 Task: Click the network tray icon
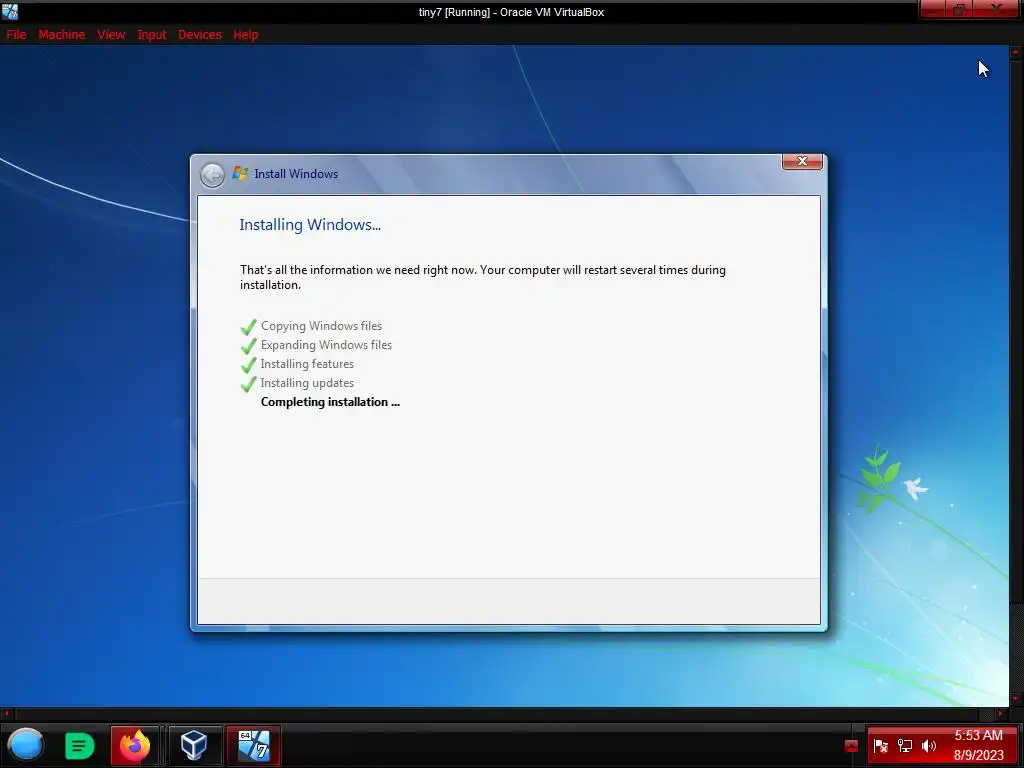(904, 746)
